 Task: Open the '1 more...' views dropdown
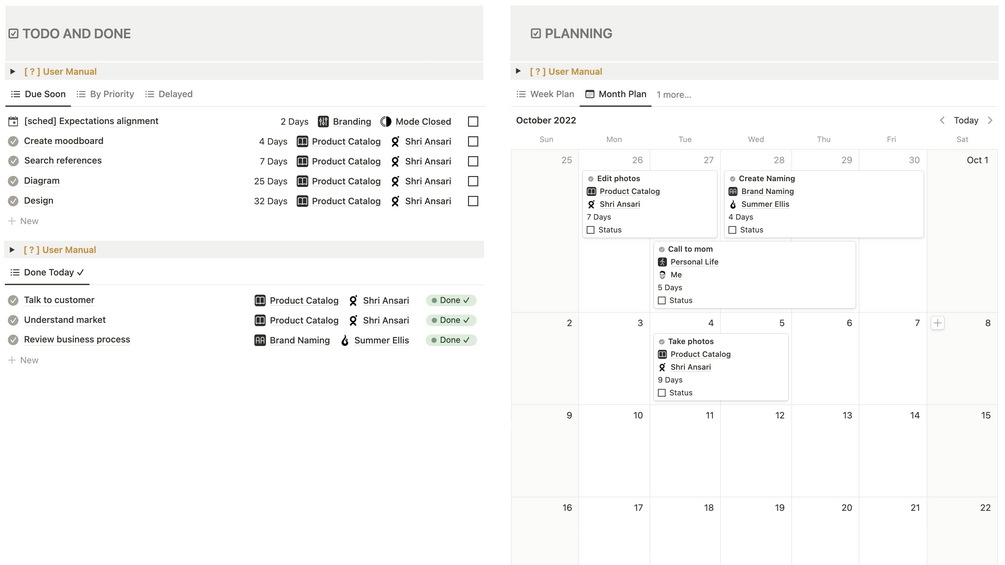click(673, 95)
